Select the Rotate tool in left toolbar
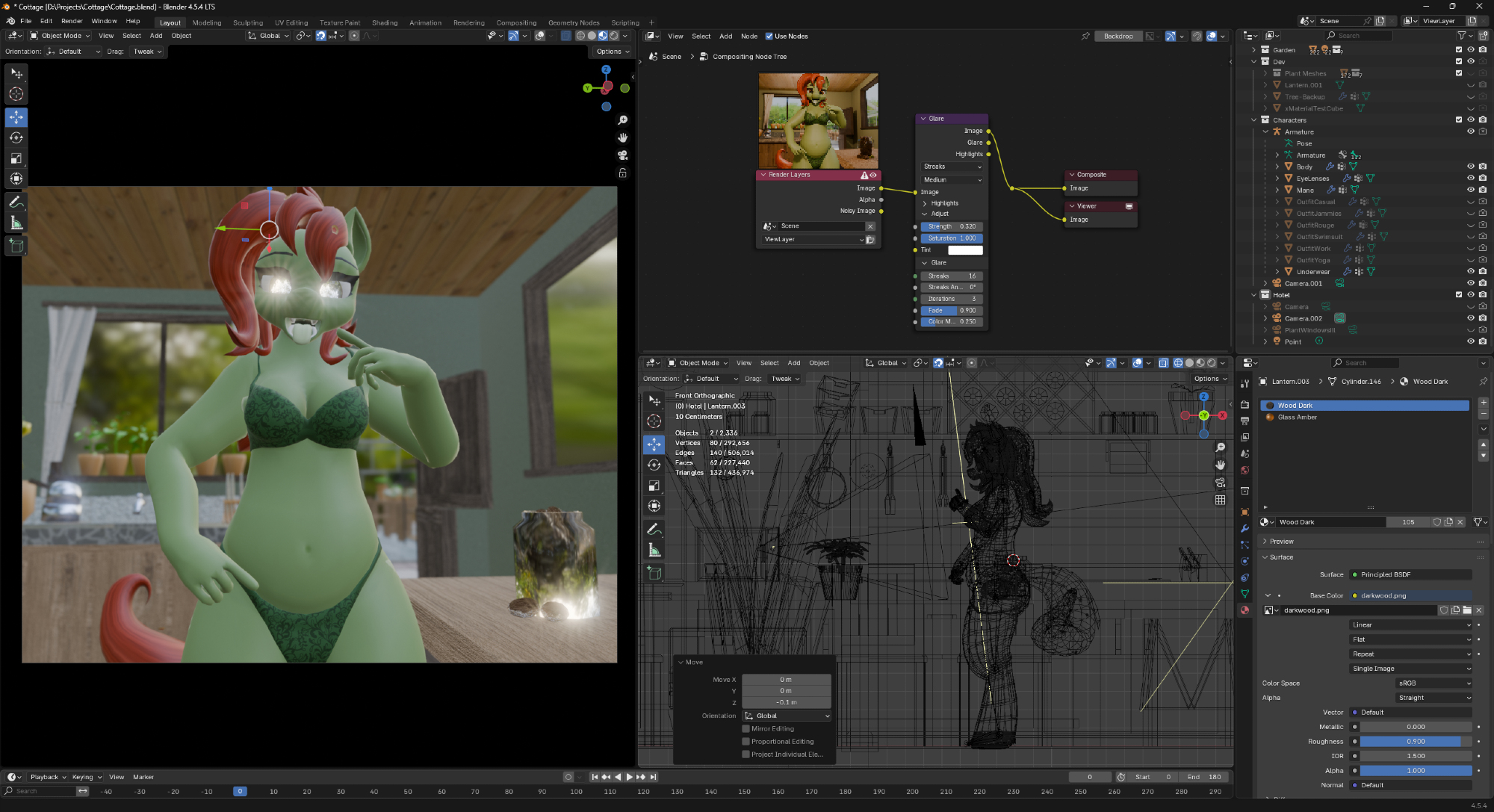Screen dimensions: 1494x812 [16, 138]
